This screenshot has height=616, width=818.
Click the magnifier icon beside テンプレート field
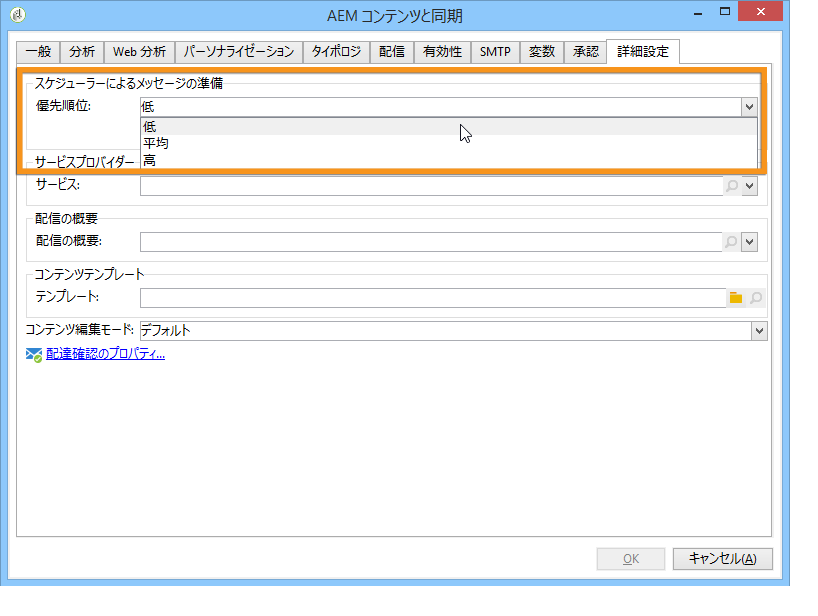(x=756, y=298)
